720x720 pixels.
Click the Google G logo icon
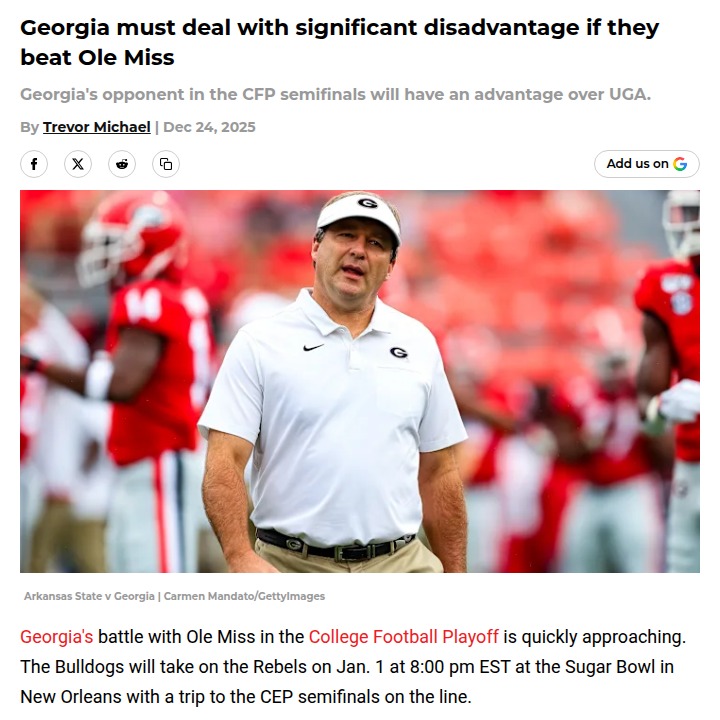pyautogui.click(x=680, y=164)
